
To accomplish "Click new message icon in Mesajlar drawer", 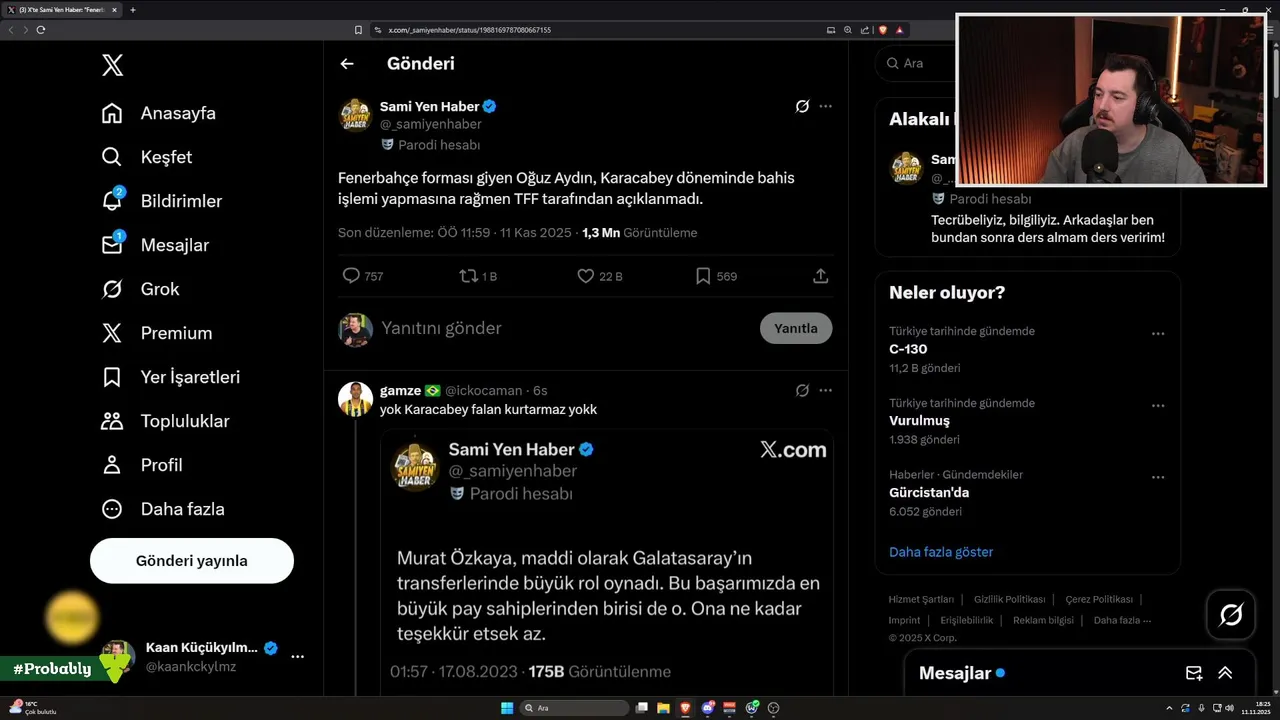I will coord(1193,673).
